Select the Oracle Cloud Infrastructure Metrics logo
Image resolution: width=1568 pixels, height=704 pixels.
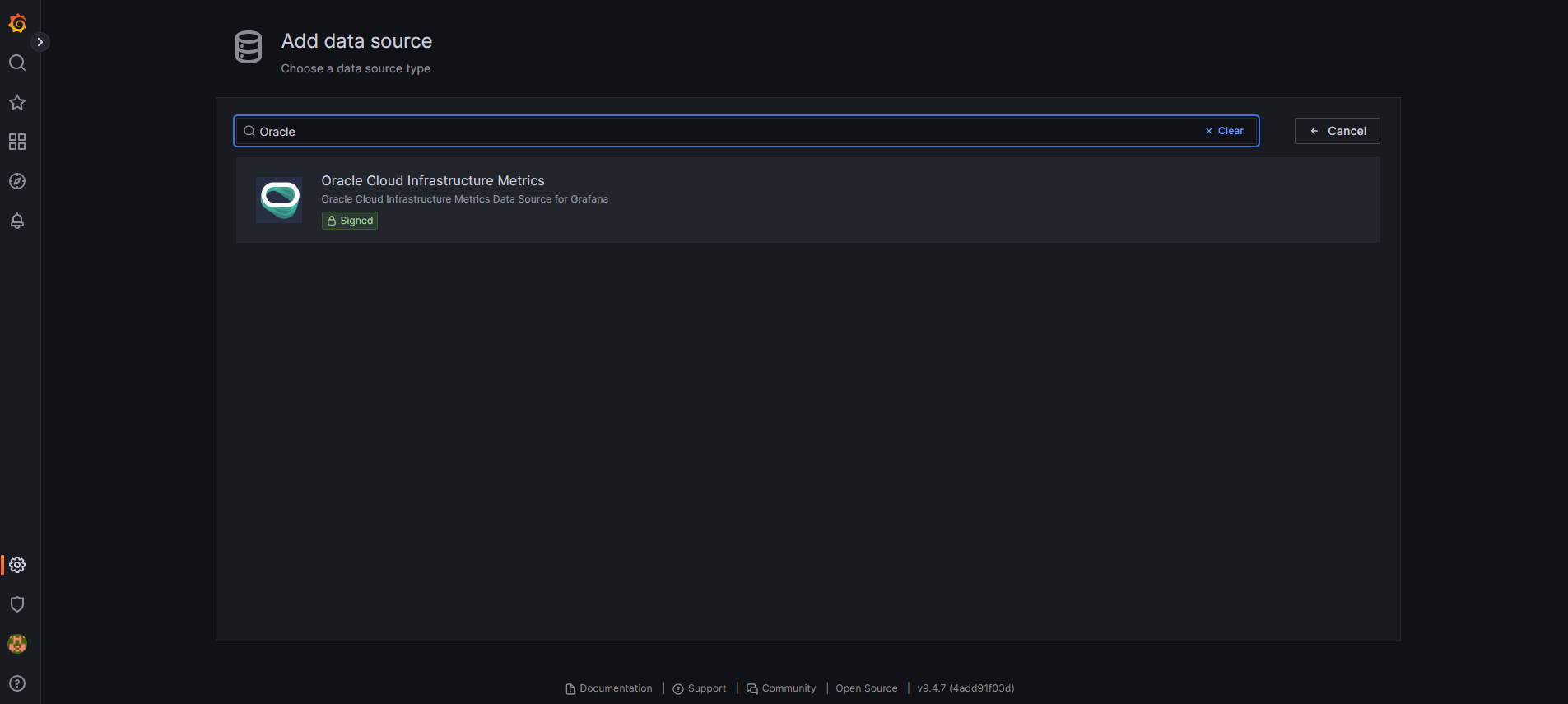coord(279,199)
